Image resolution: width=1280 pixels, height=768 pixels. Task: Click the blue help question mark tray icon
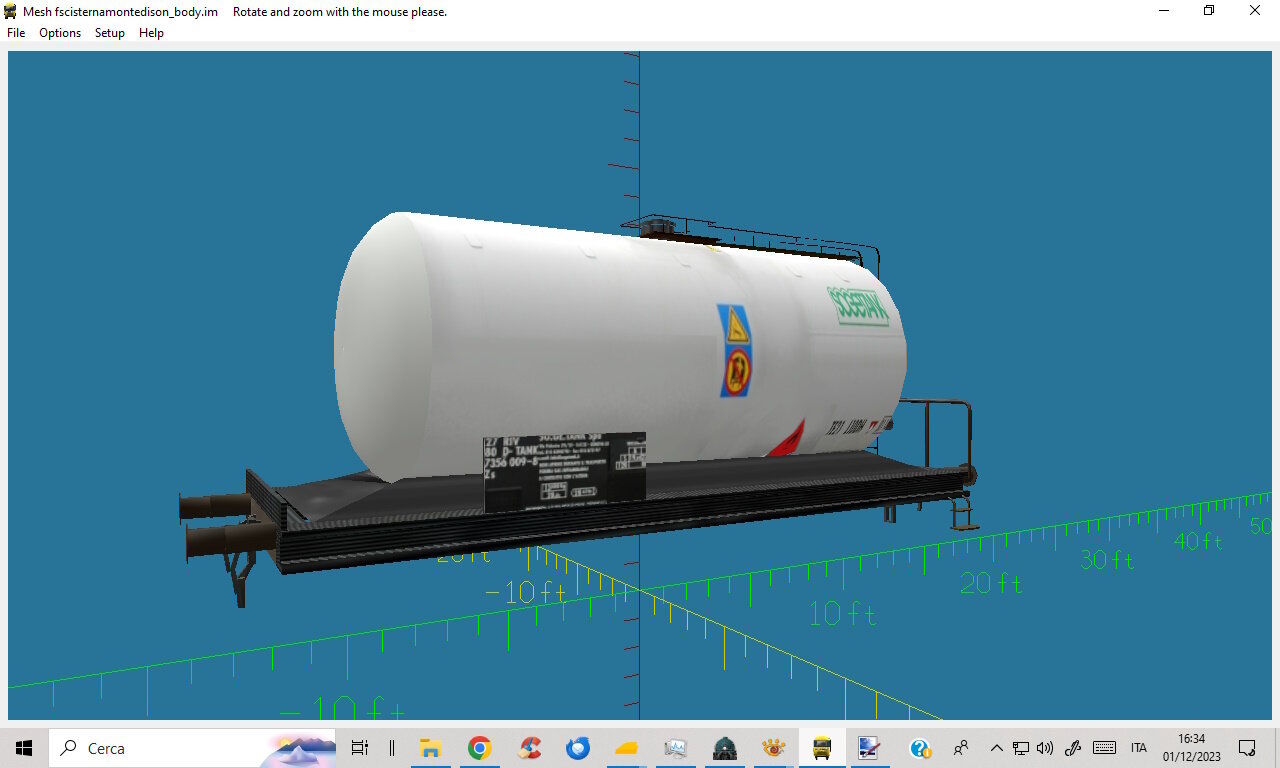pyautogui.click(x=920, y=748)
